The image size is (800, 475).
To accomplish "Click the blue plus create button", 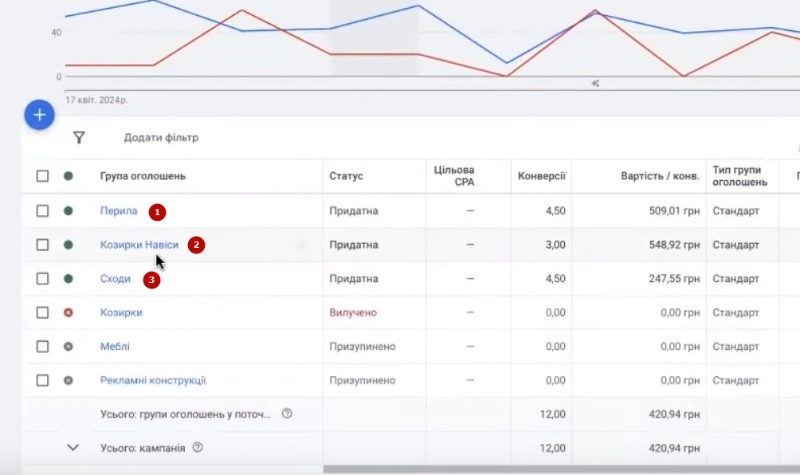I will [x=39, y=115].
